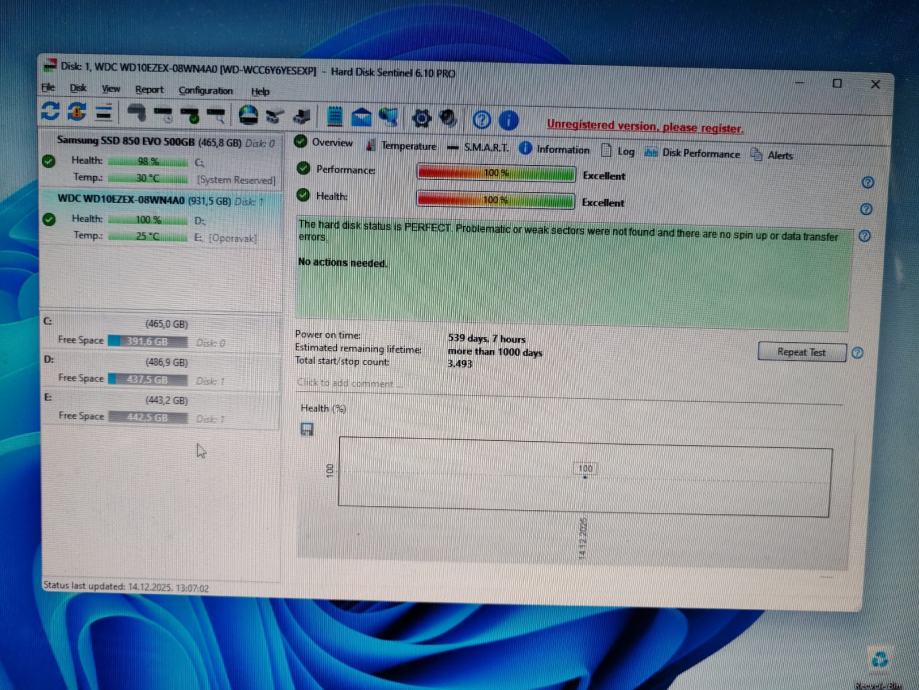The image size is (919, 690).
Task: Click the Samsung 30 °C temperature bar
Action: pyautogui.click(x=148, y=178)
